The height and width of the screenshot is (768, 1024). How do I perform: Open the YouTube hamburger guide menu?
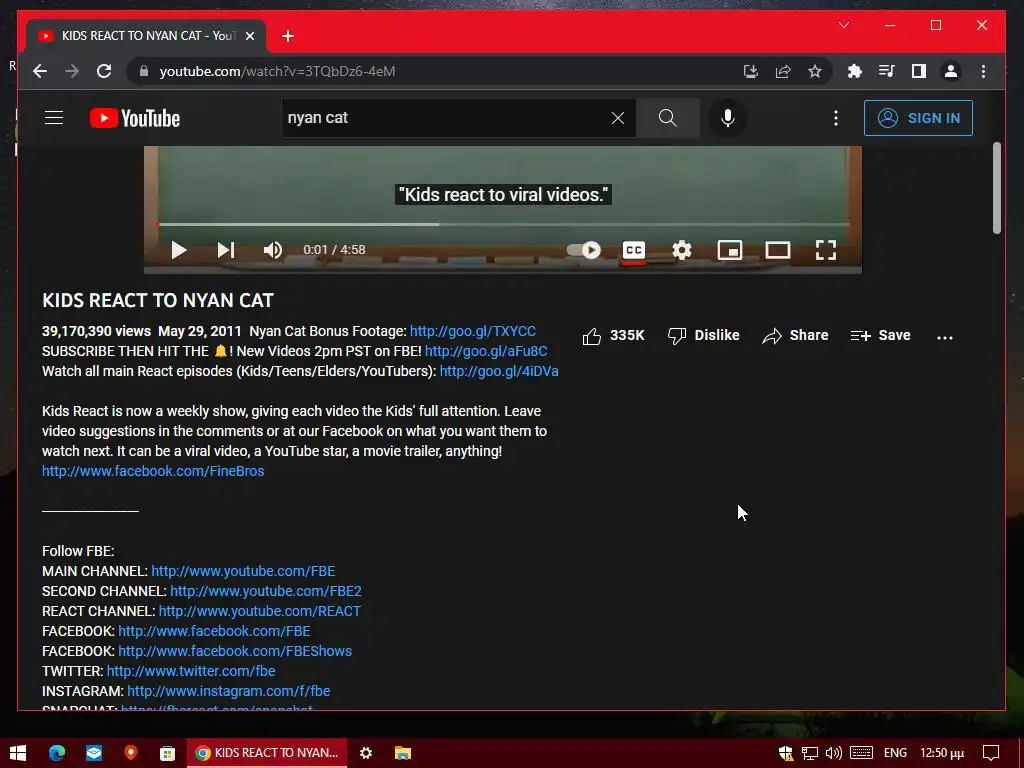click(x=54, y=118)
